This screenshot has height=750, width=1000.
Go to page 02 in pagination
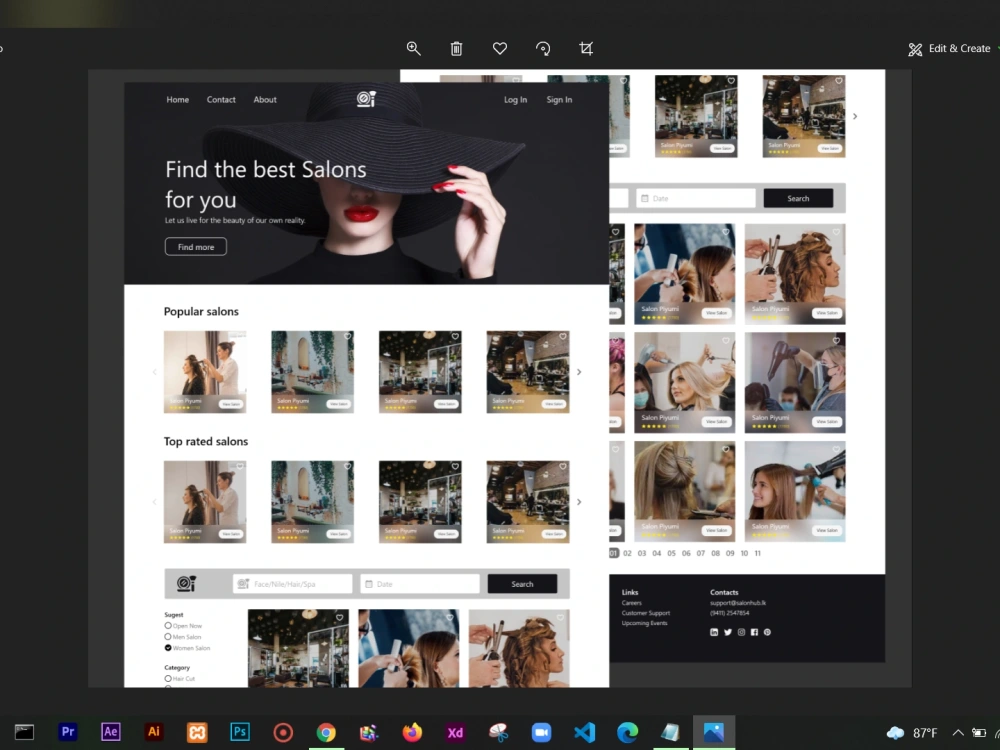coord(628,554)
